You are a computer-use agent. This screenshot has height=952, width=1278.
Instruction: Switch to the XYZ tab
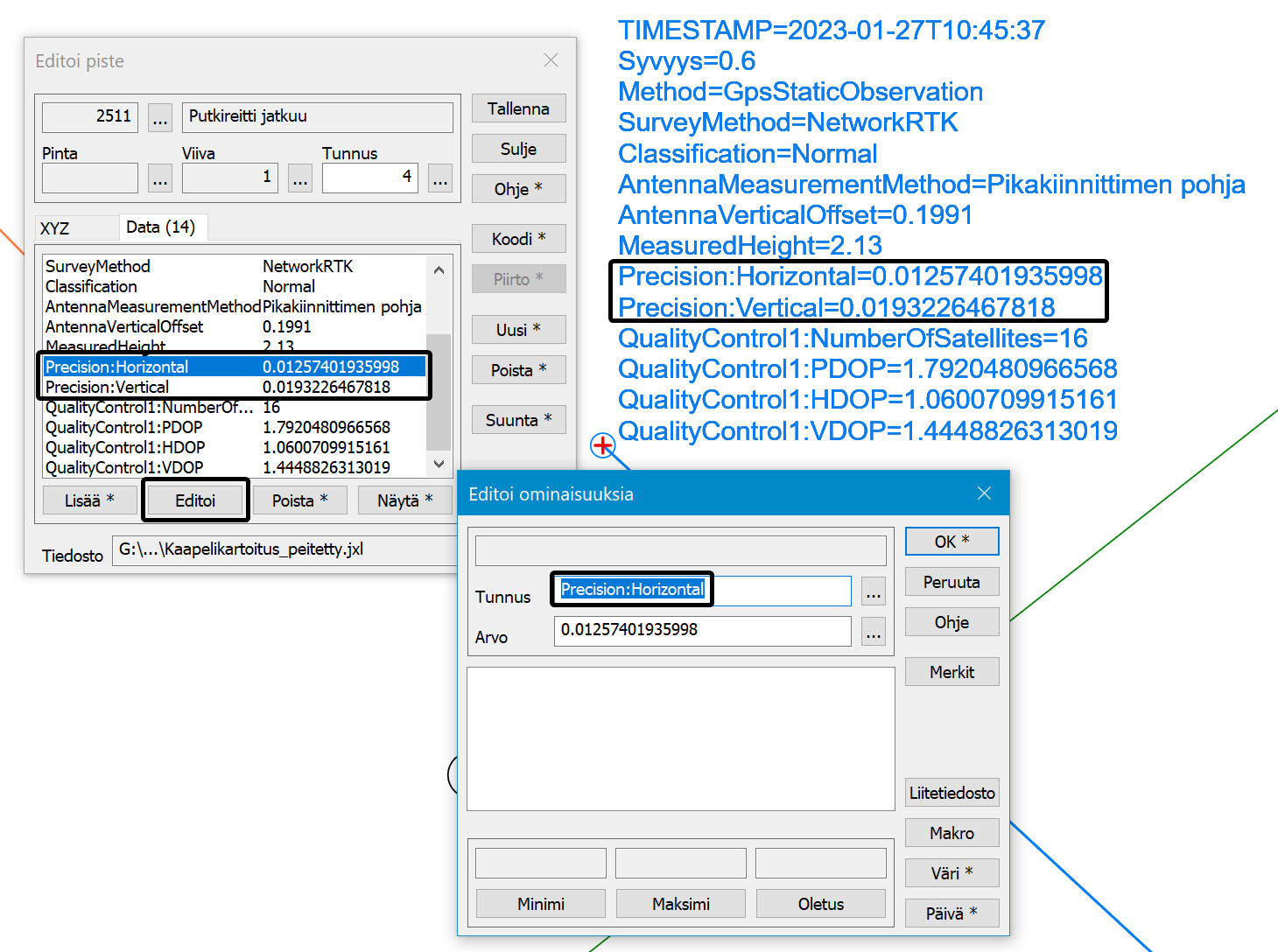[x=55, y=228]
